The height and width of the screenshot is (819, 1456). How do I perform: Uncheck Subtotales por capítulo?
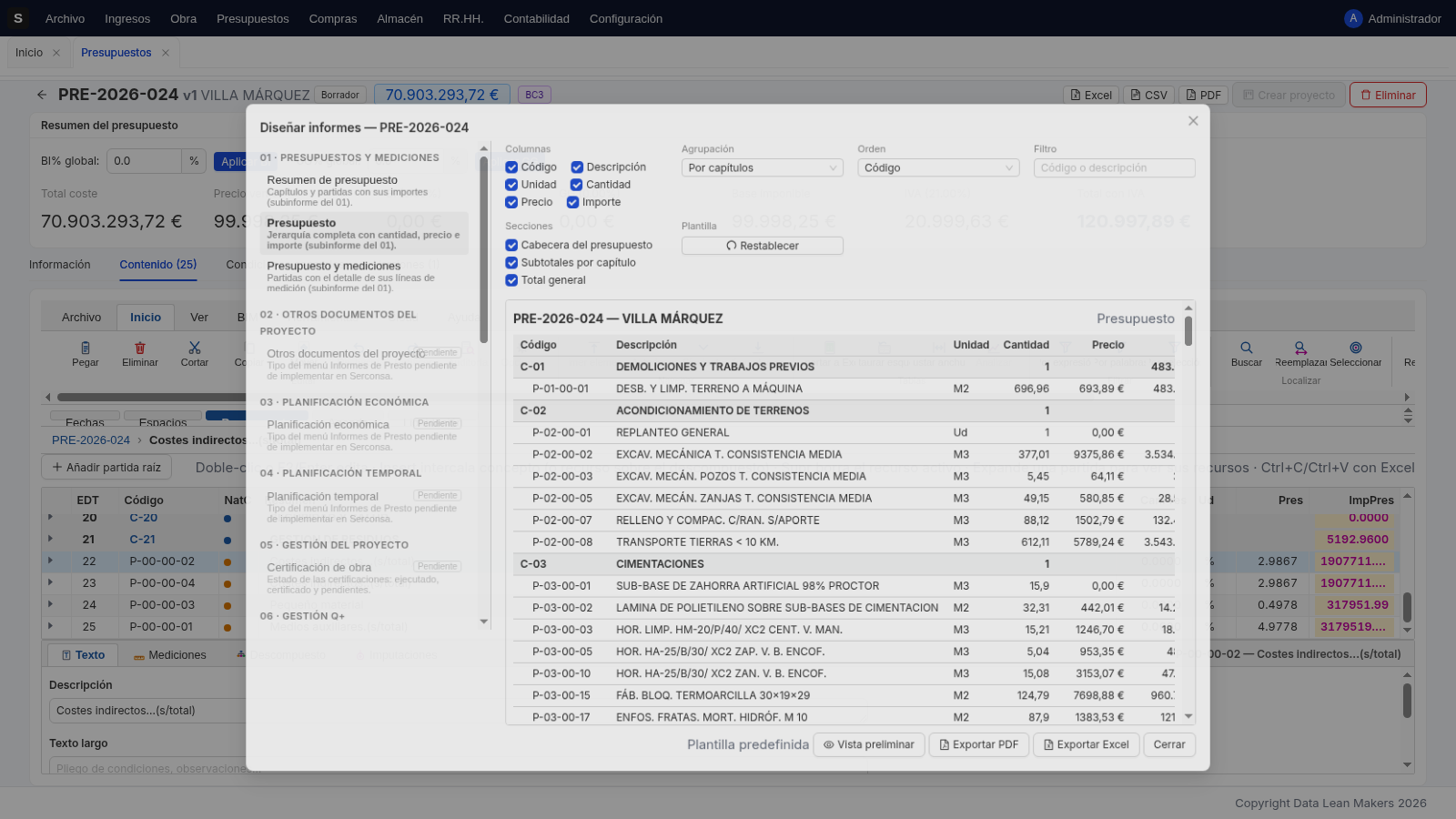tap(511, 262)
